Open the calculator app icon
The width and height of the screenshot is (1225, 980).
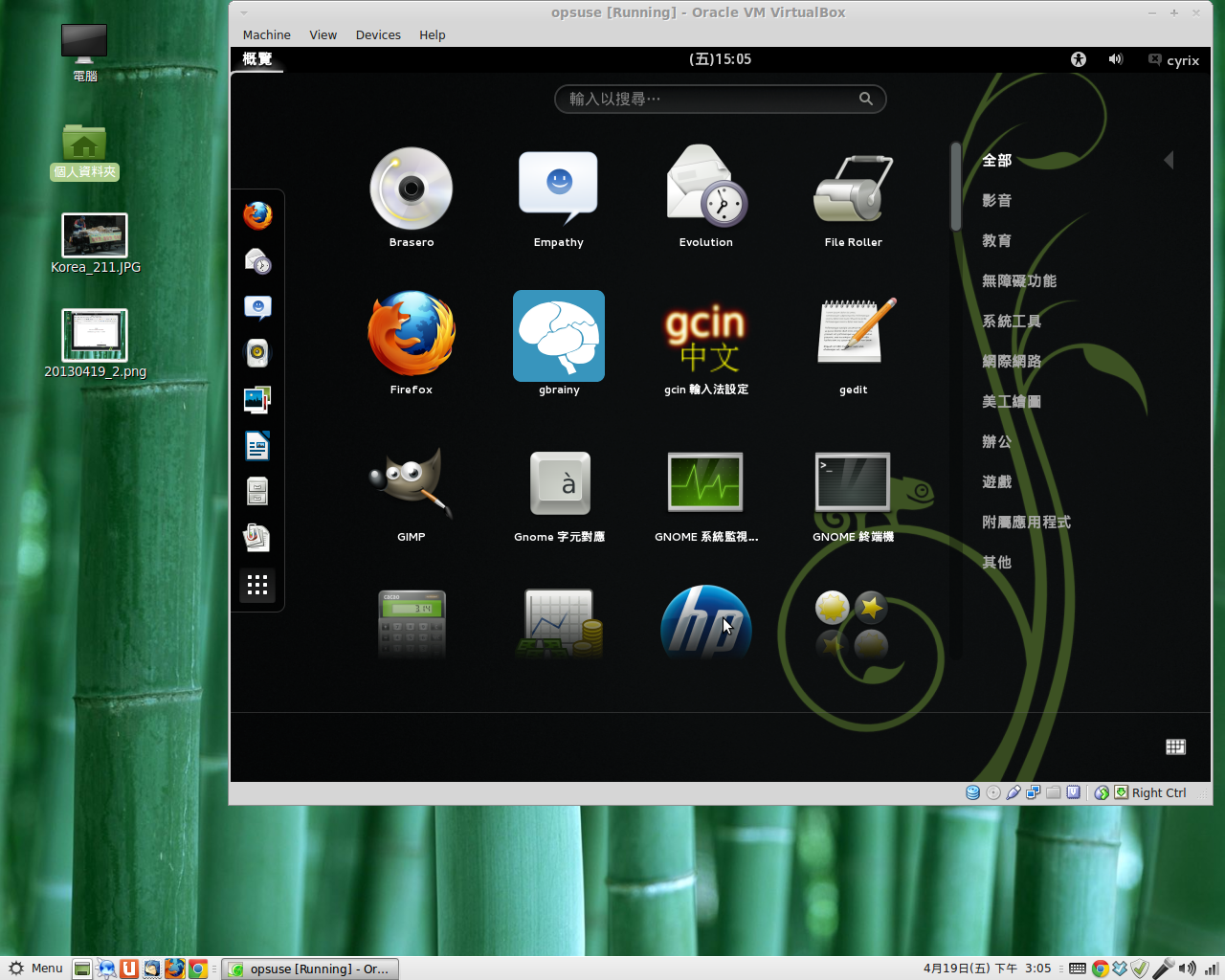click(x=412, y=623)
